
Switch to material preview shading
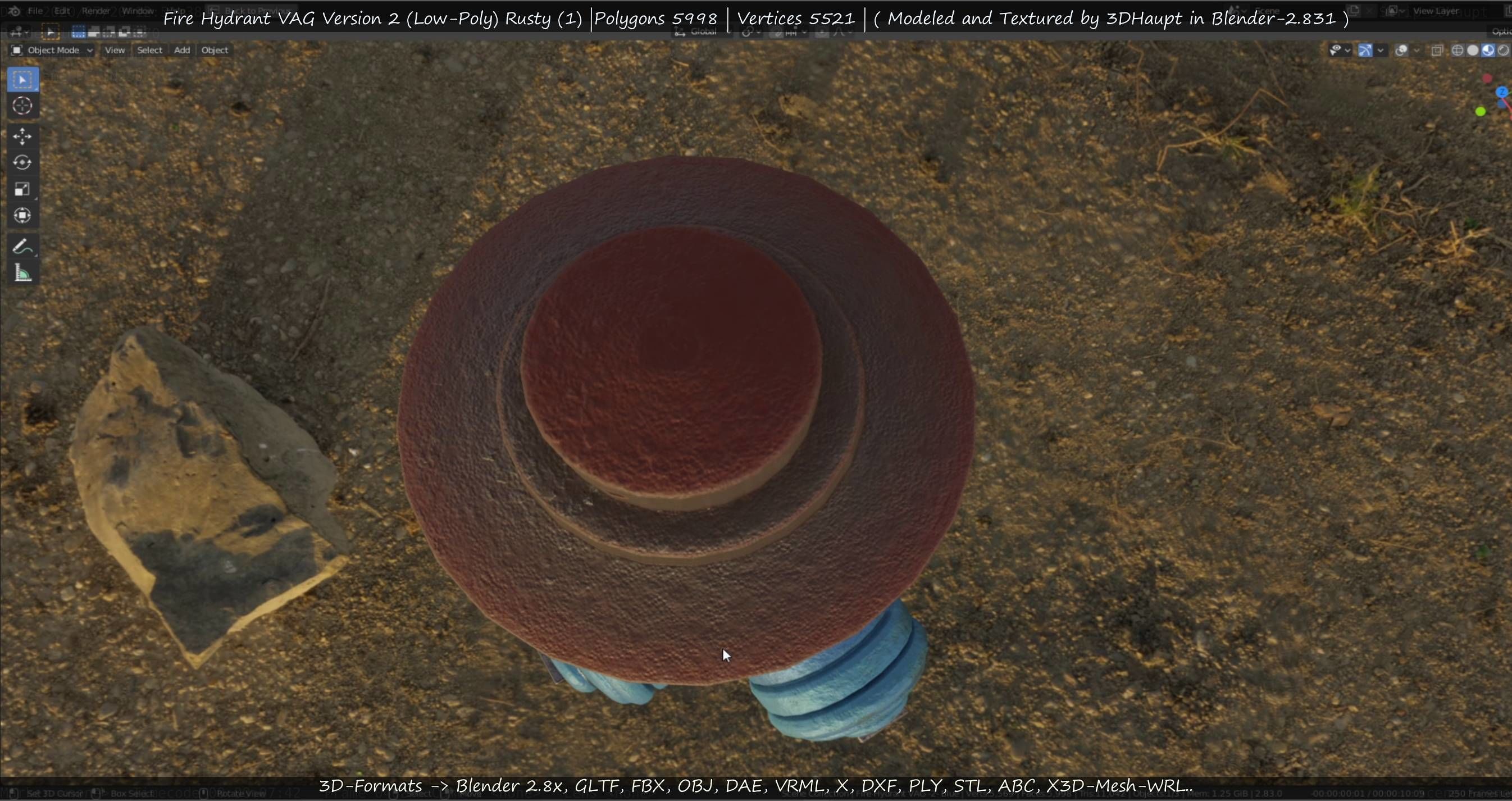(x=1488, y=51)
